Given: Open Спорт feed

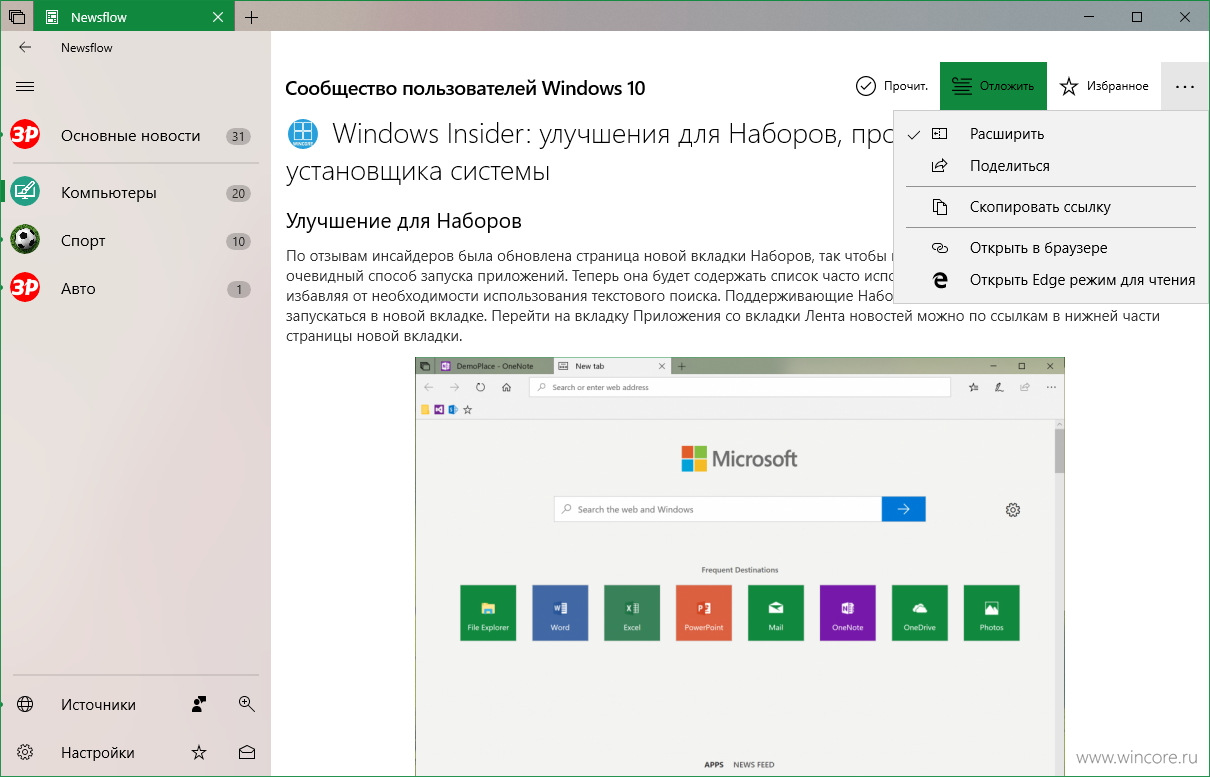Looking at the screenshot, I should click(135, 240).
